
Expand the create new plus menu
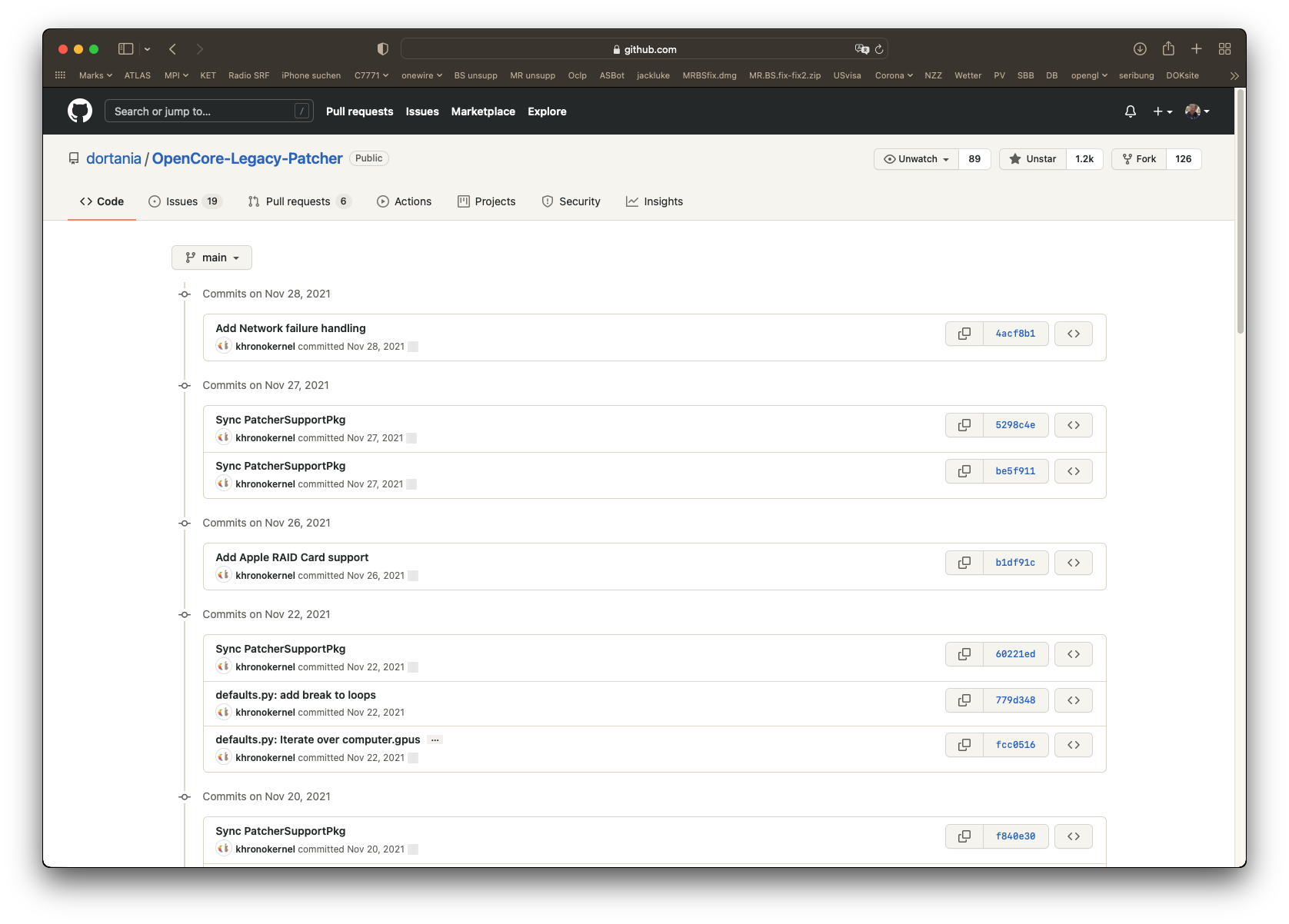pos(1163,111)
